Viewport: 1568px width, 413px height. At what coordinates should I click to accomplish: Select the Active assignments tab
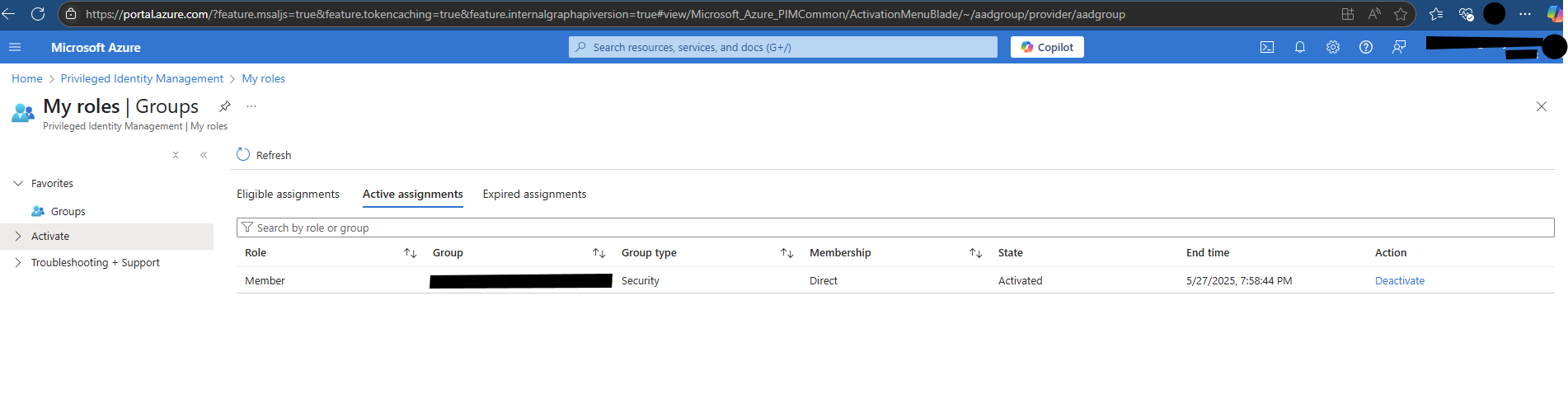point(413,194)
